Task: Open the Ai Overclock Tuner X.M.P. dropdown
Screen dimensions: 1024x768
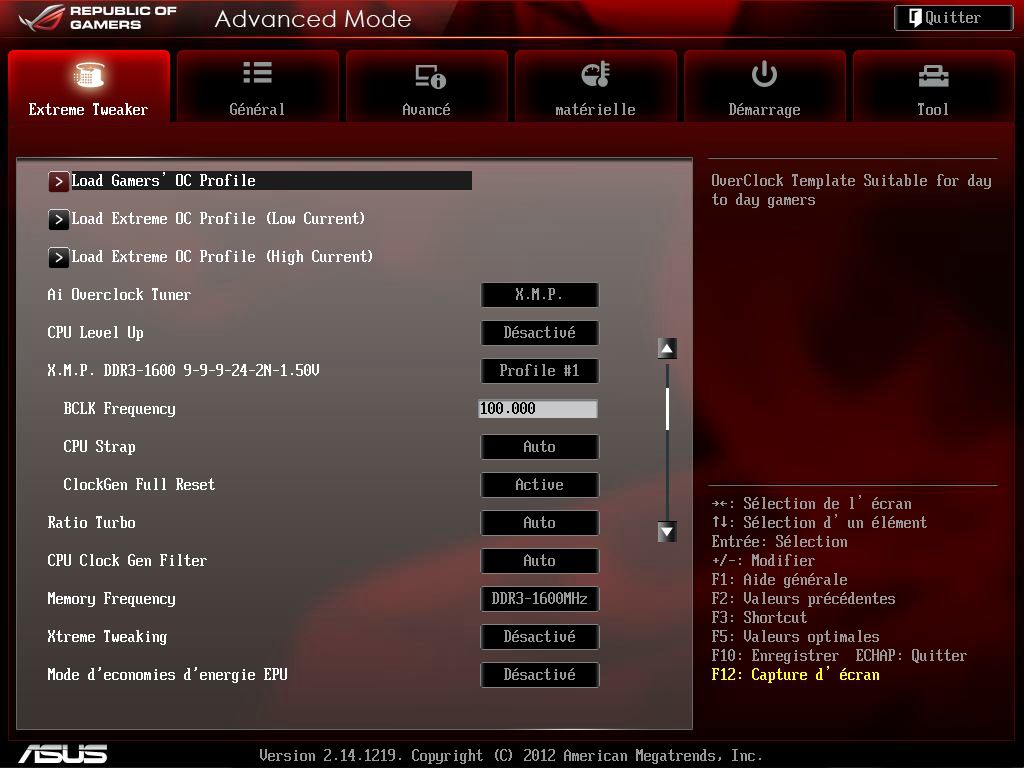Action: point(539,295)
